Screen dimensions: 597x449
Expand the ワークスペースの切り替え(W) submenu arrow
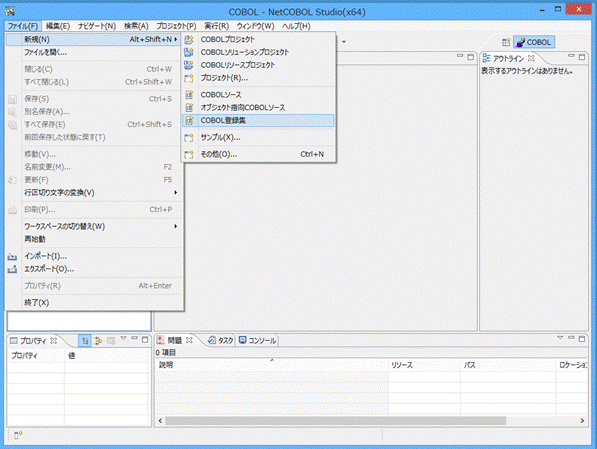[x=176, y=226]
